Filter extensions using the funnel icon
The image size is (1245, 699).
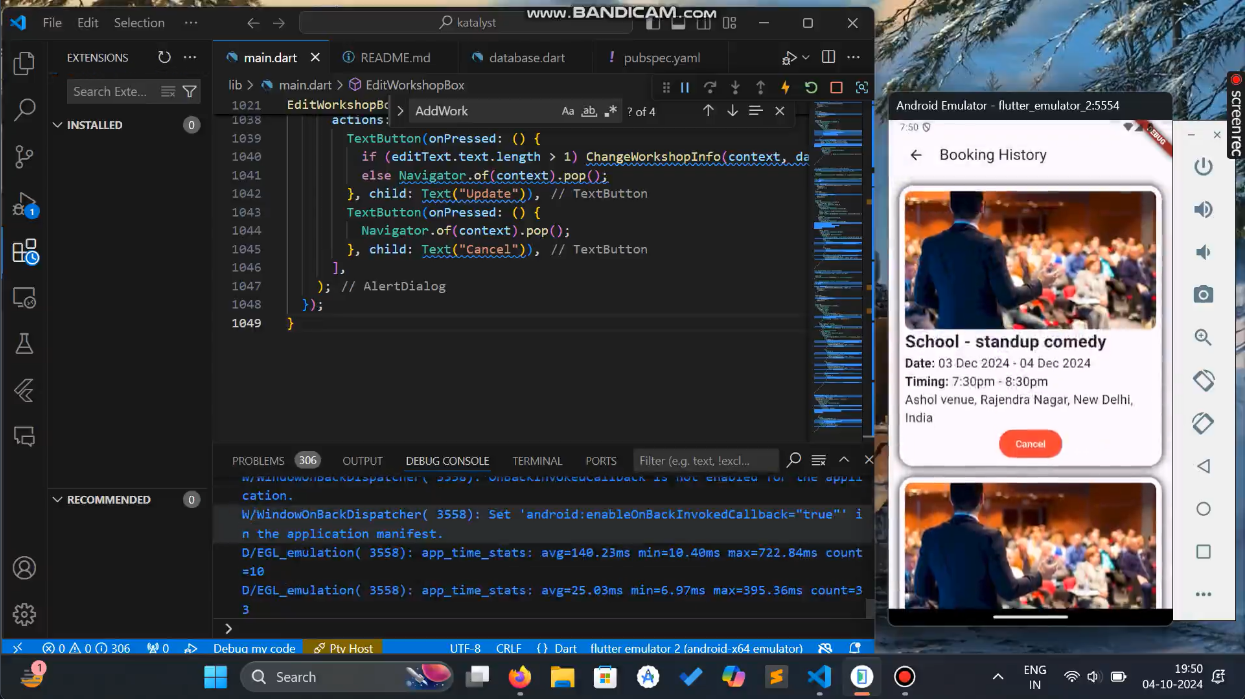tap(190, 92)
